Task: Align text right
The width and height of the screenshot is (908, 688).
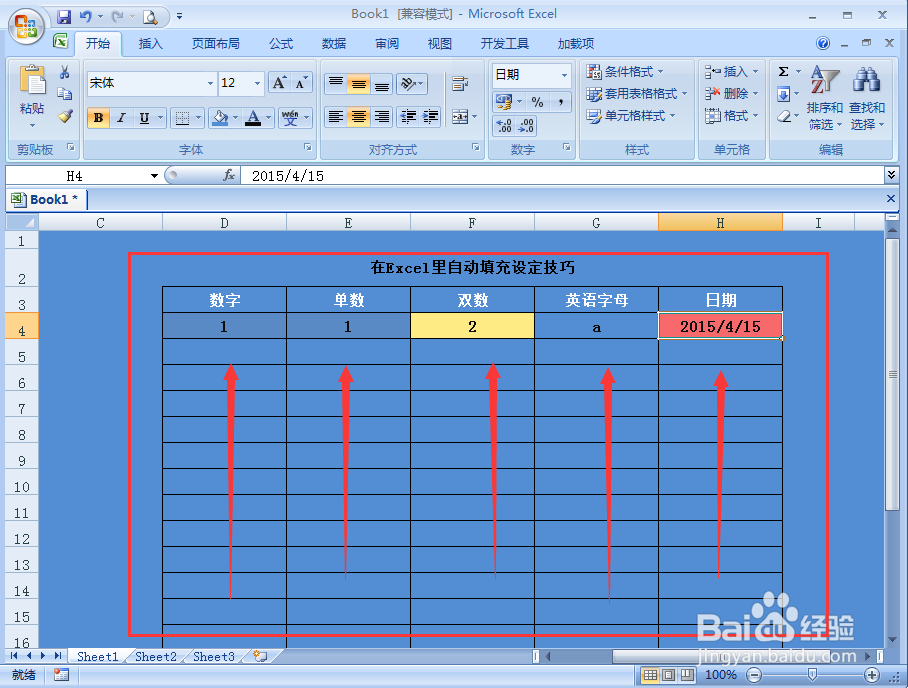Action: coord(382,117)
